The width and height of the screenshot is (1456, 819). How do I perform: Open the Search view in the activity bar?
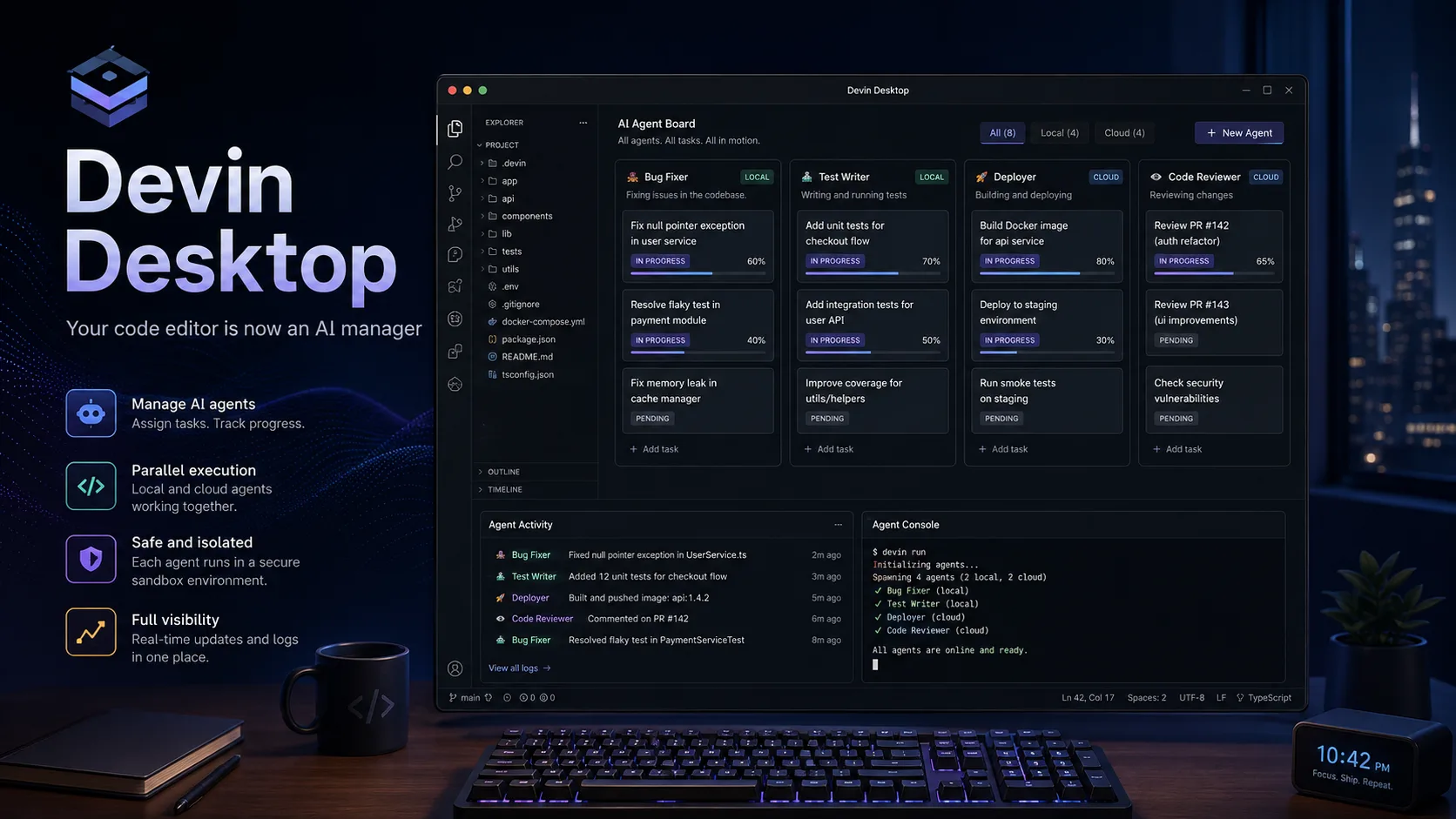[x=455, y=162]
